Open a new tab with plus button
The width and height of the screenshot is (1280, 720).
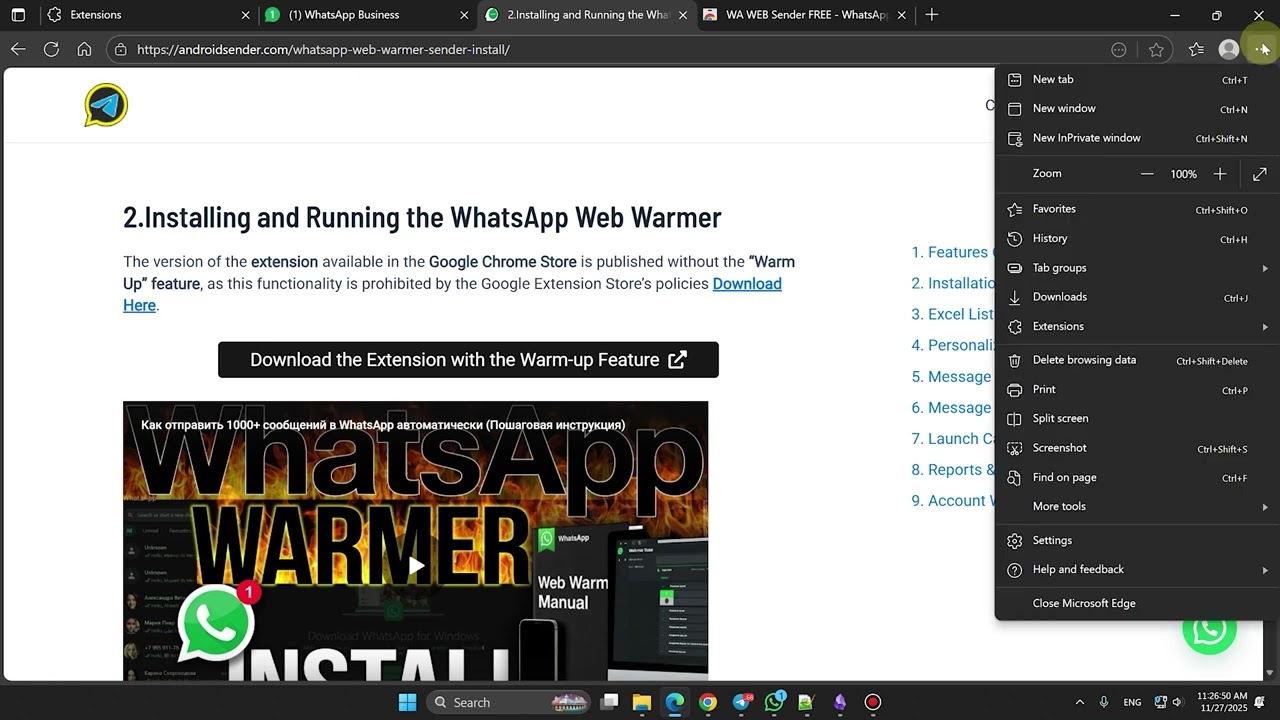tap(932, 15)
